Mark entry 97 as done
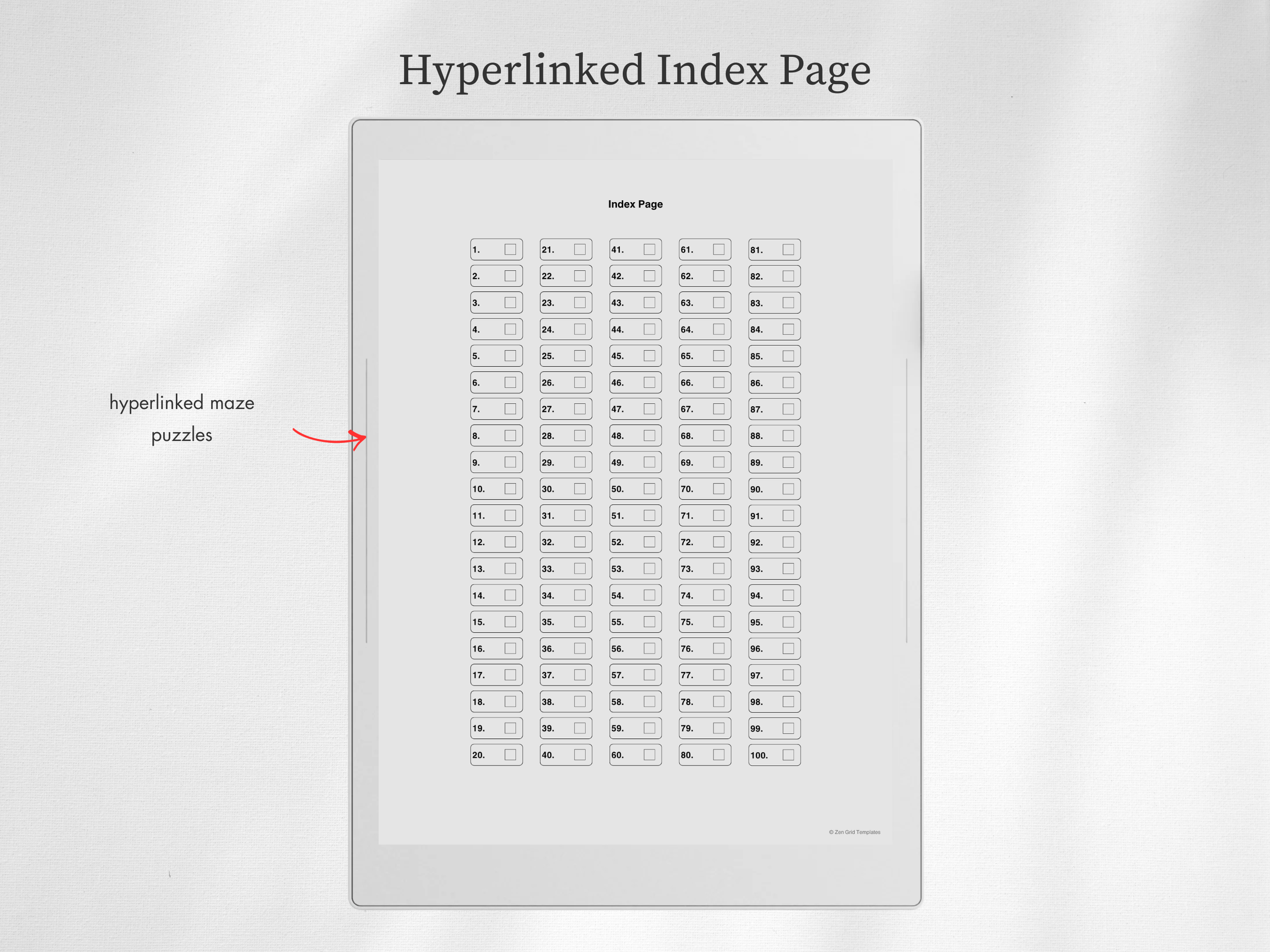Image resolution: width=1270 pixels, height=952 pixels. (x=788, y=675)
